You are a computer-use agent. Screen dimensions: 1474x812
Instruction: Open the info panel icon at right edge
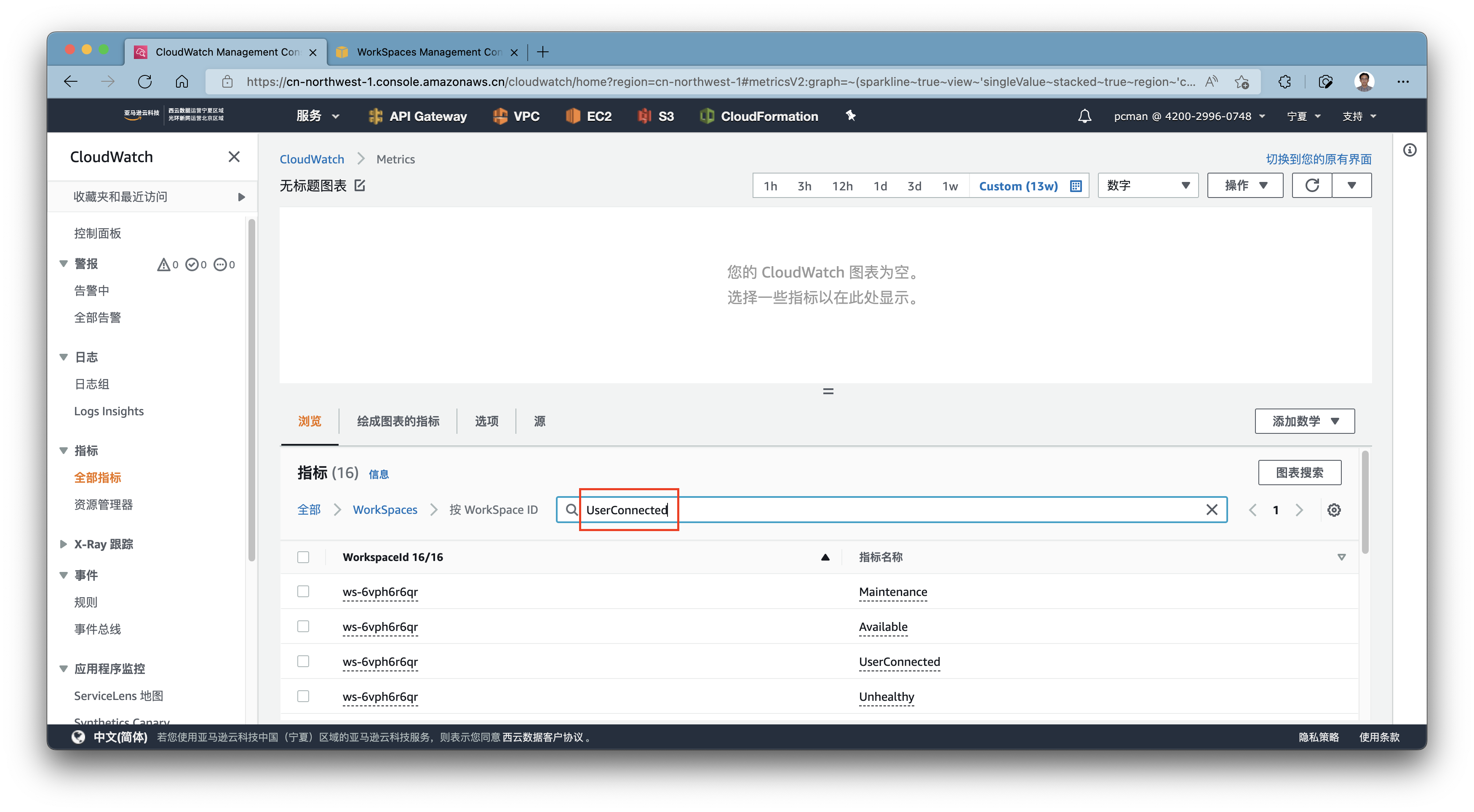tap(1410, 150)
